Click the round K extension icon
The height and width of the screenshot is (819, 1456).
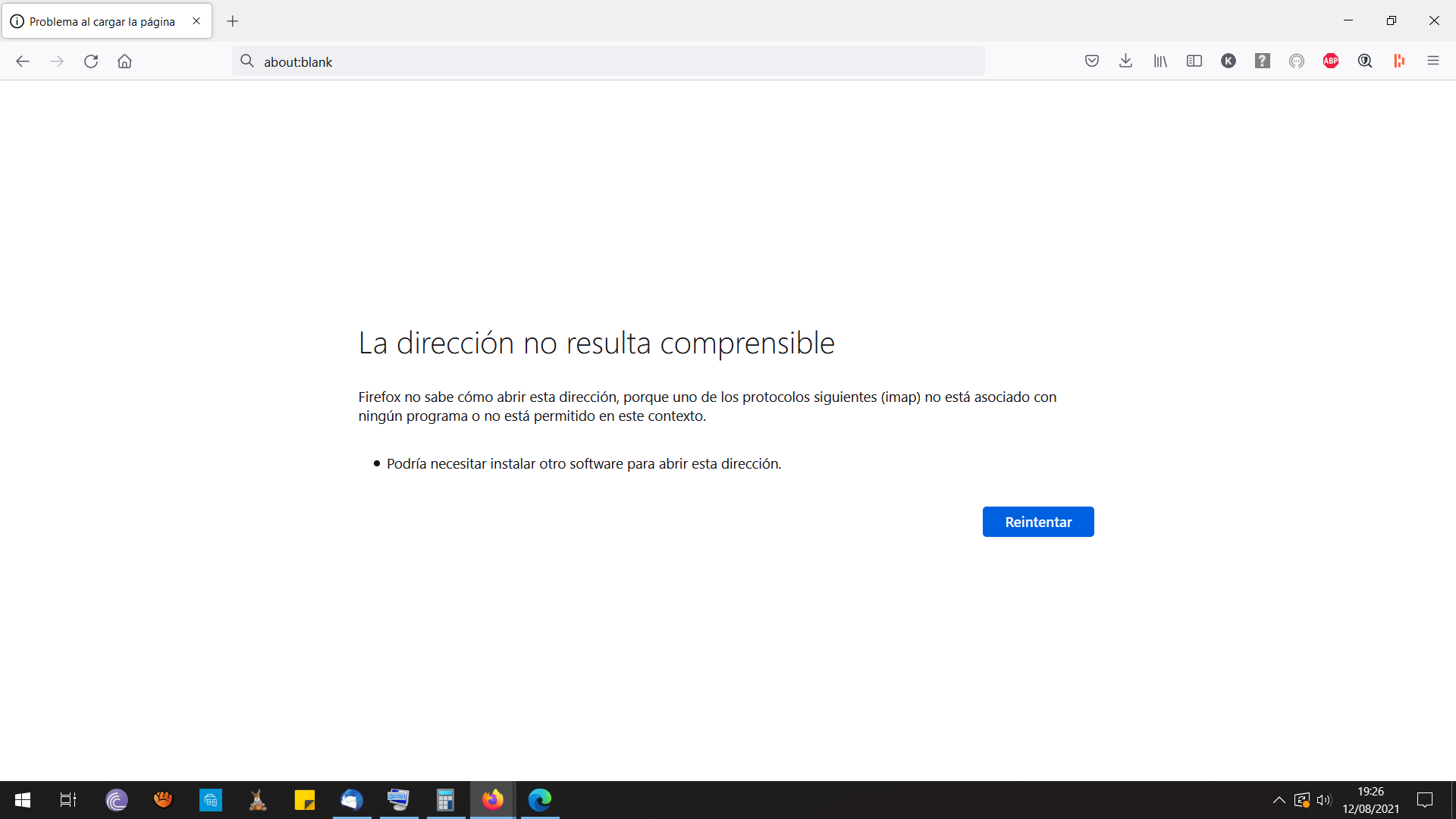(1228, 61)
